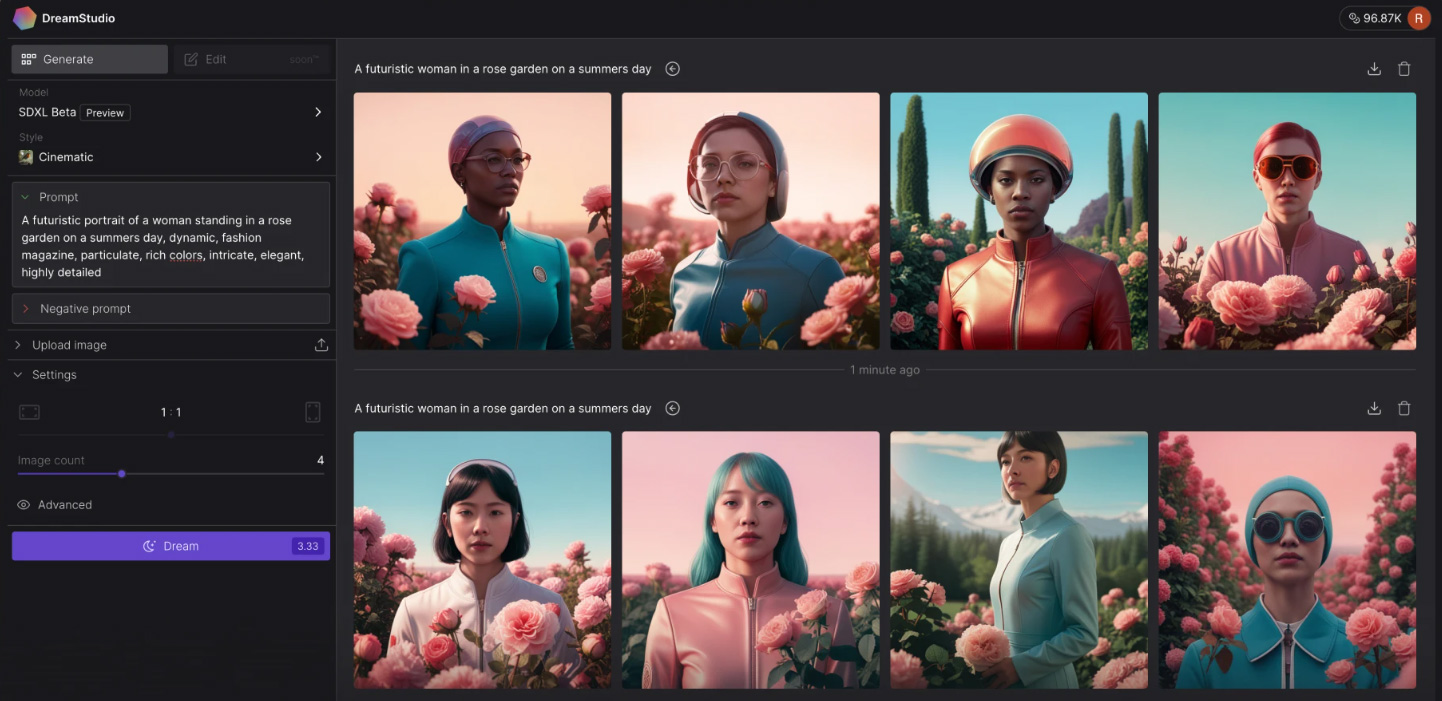The height and width of the screenshot is (701, 1442).
Task: Open the user avatar R menu
Action: [x=1418, y=18]
